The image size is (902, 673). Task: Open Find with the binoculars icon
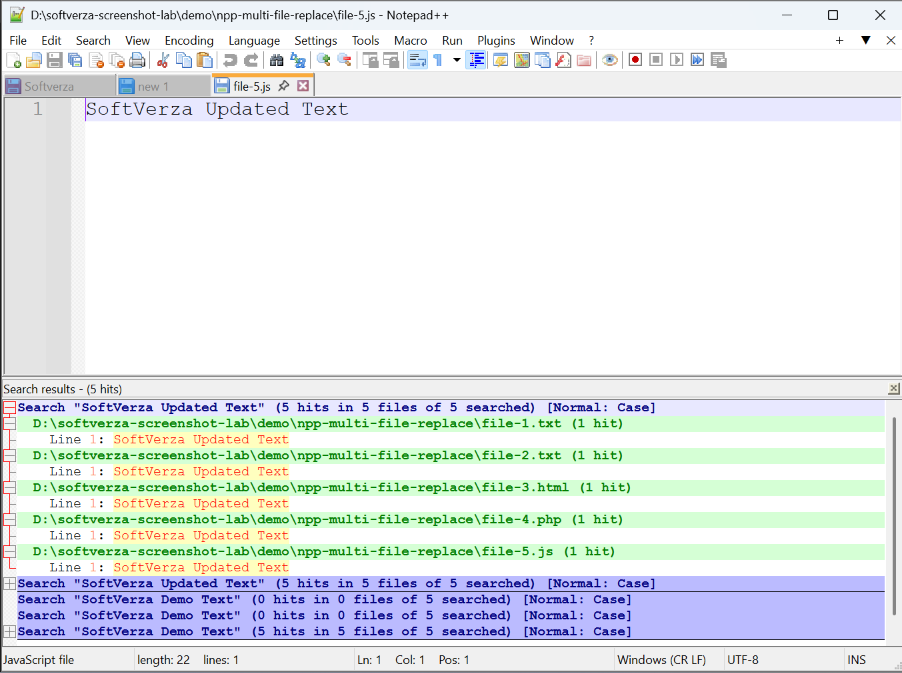tap(277, 60)
